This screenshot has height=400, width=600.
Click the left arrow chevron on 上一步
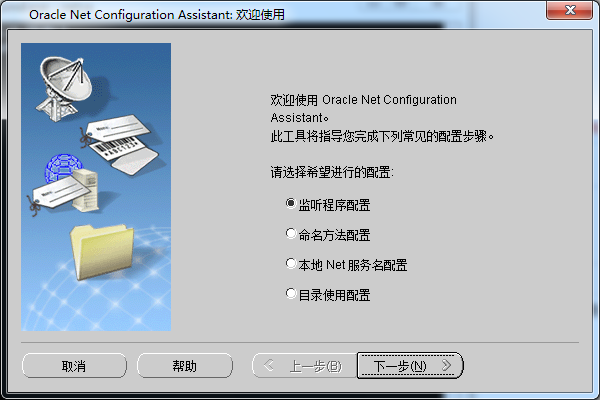[x=269, y=365]
